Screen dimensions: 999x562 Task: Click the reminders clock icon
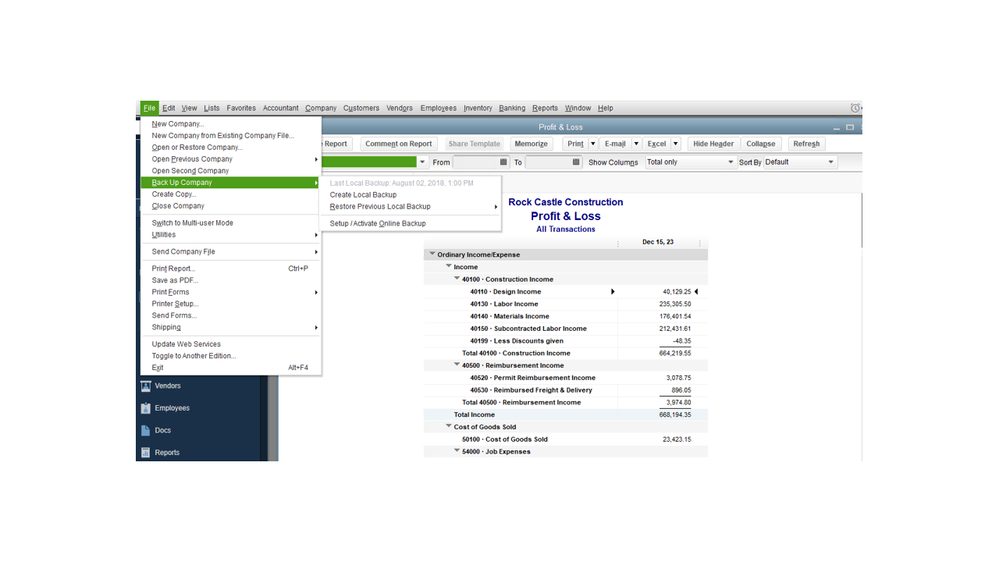[x=855, y=108]
